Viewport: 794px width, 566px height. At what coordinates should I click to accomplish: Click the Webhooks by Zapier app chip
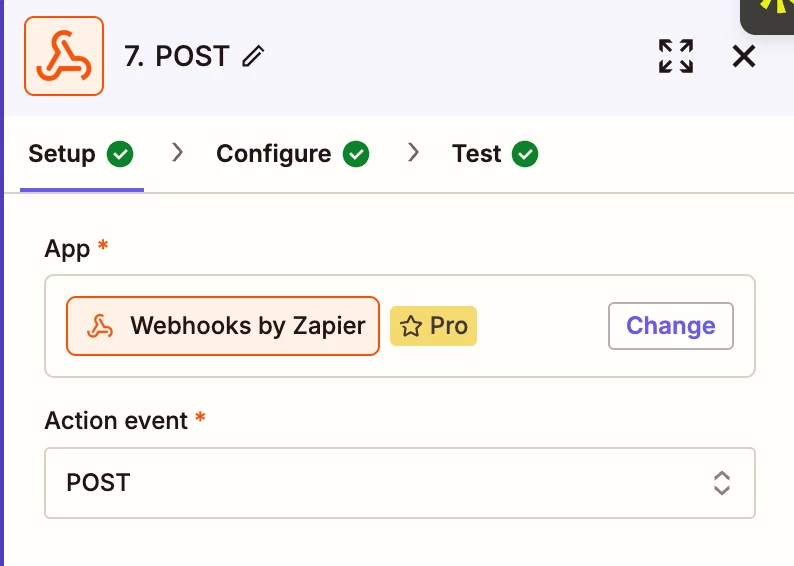pos(223,326)
